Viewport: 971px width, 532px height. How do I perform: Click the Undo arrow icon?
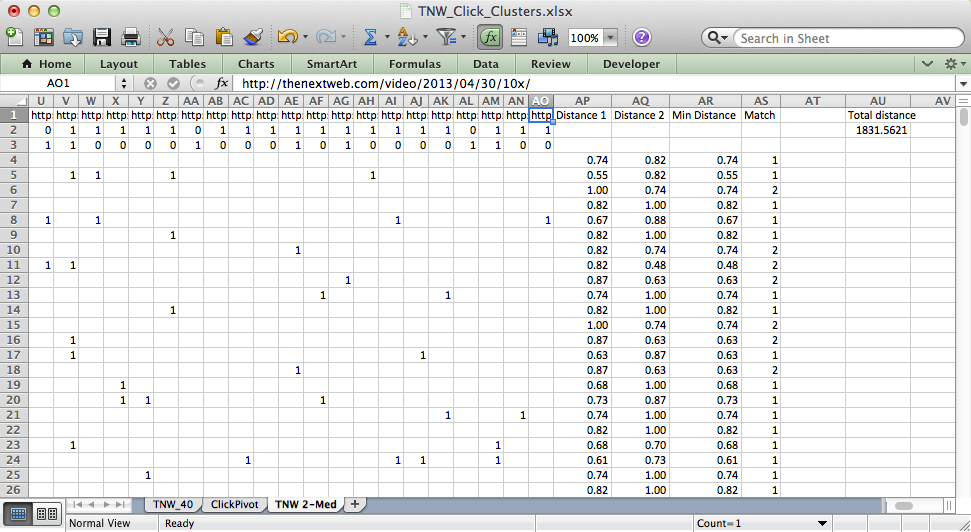287,38
